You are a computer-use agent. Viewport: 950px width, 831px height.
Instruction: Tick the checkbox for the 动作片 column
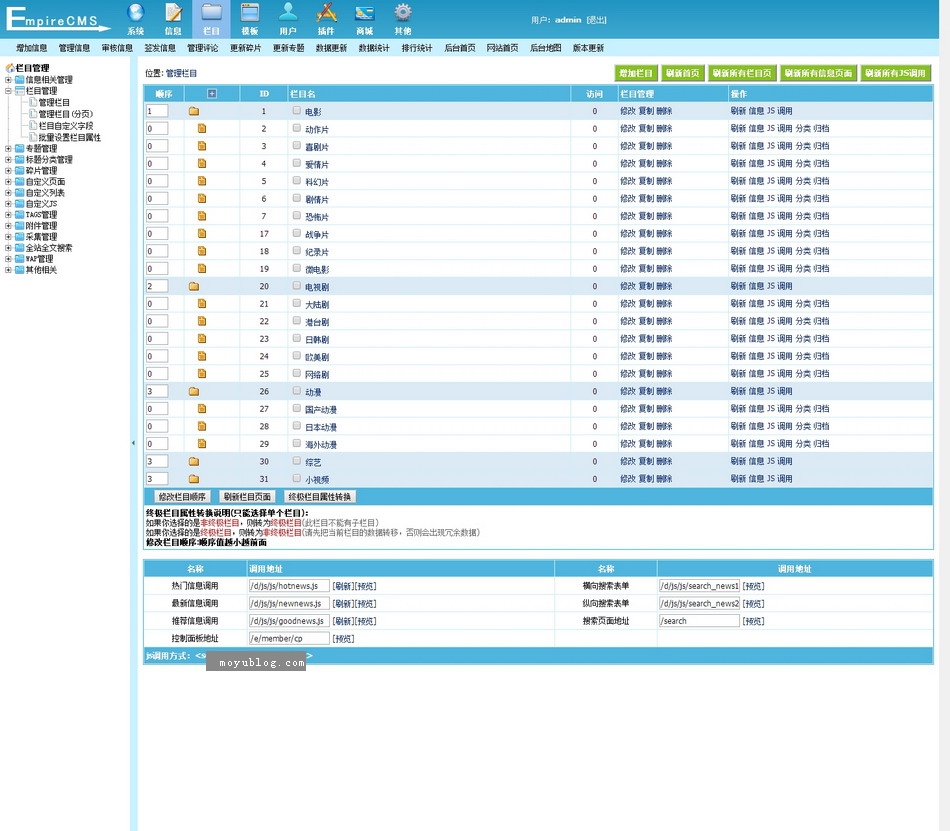[297, 128]
